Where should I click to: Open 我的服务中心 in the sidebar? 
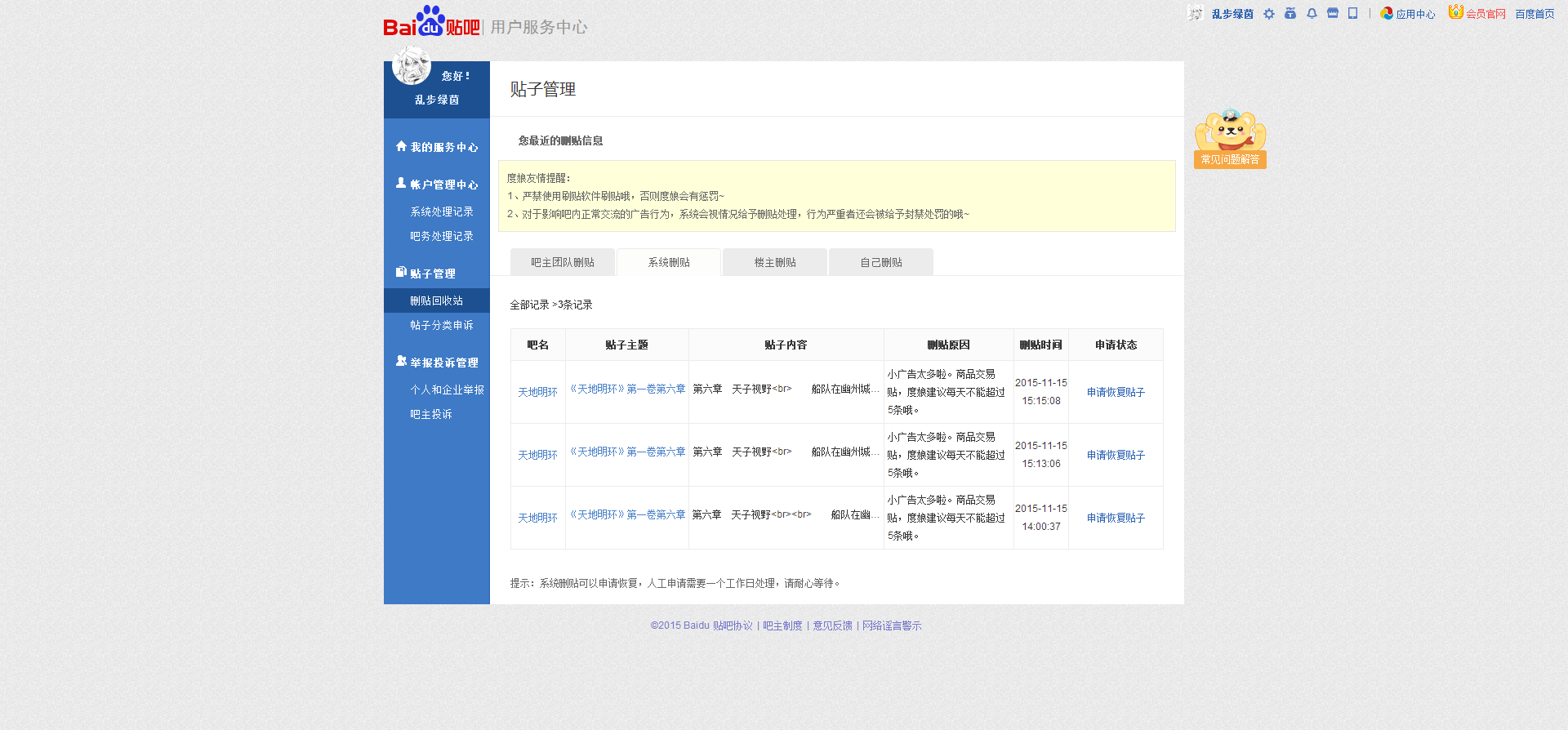443,148
